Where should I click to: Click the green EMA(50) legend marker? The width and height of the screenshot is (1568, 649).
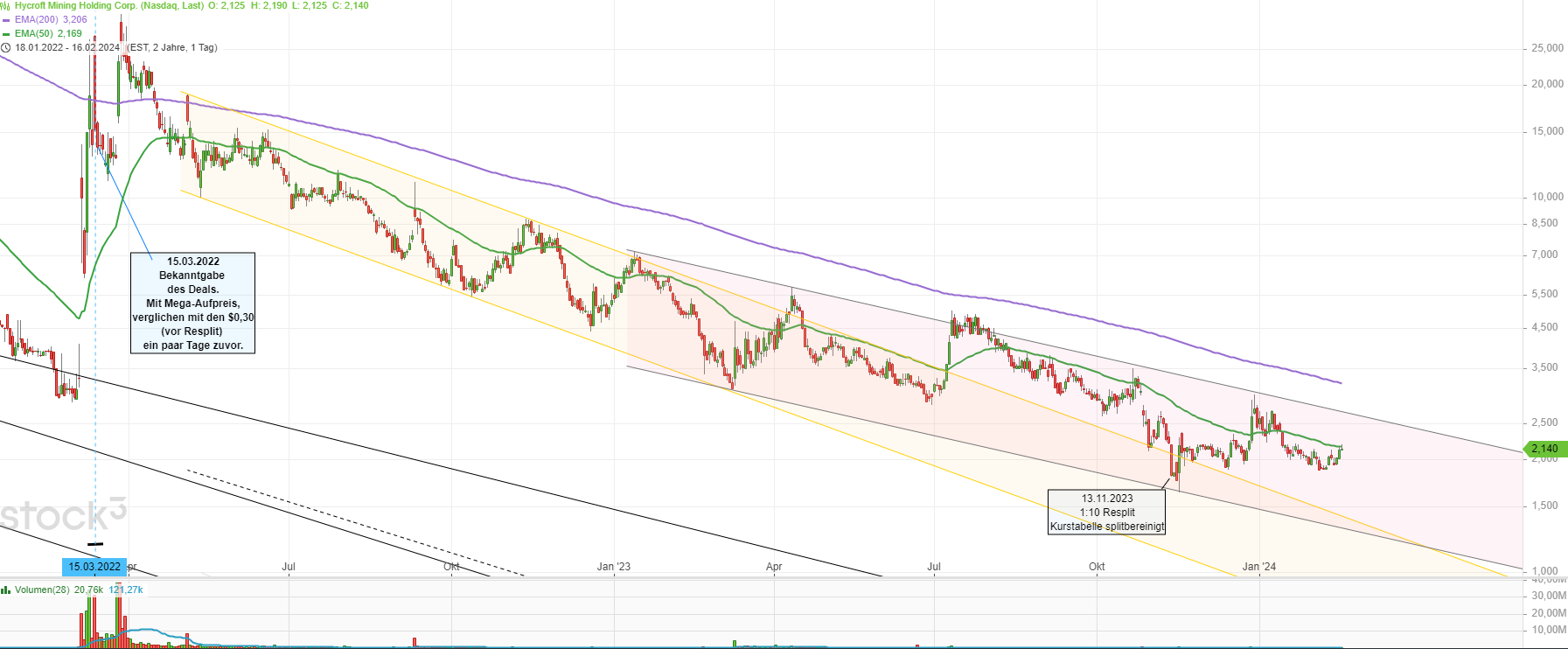coord(6,34)
